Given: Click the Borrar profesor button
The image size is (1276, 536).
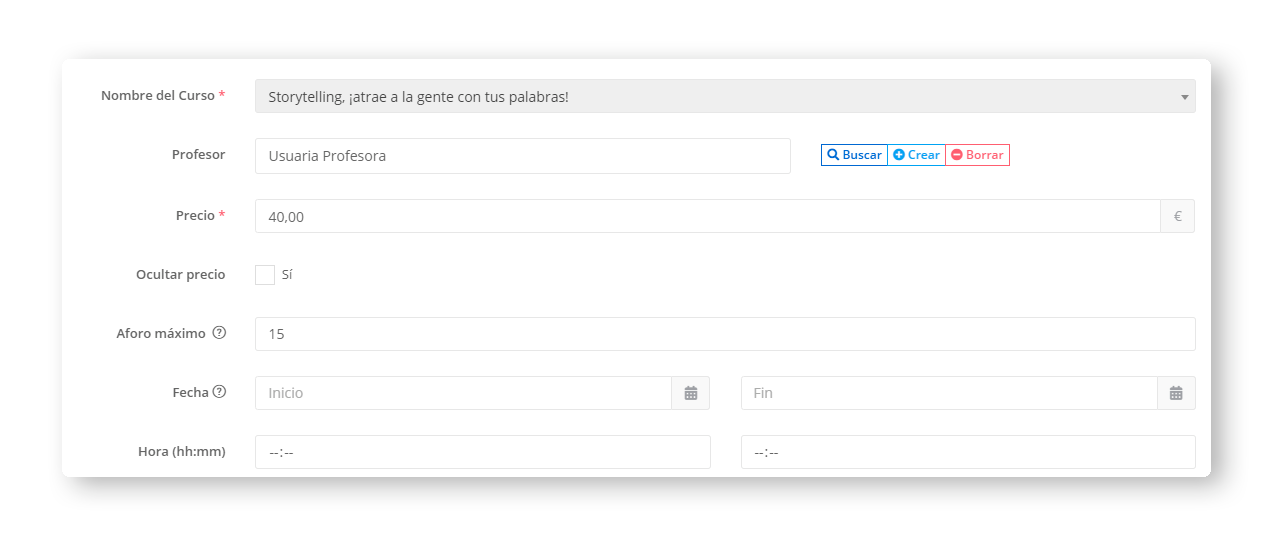Looking at the screenshot, I should pos(977,155).
